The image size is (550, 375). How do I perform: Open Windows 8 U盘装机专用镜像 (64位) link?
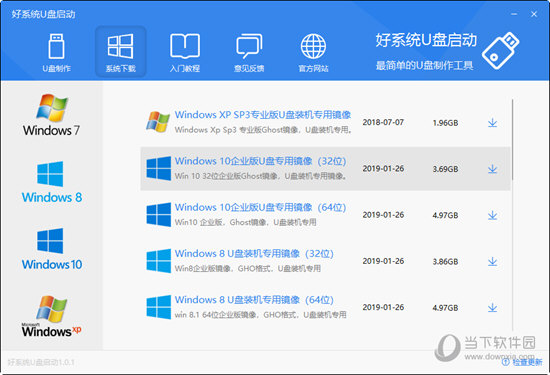click(254, 300)
